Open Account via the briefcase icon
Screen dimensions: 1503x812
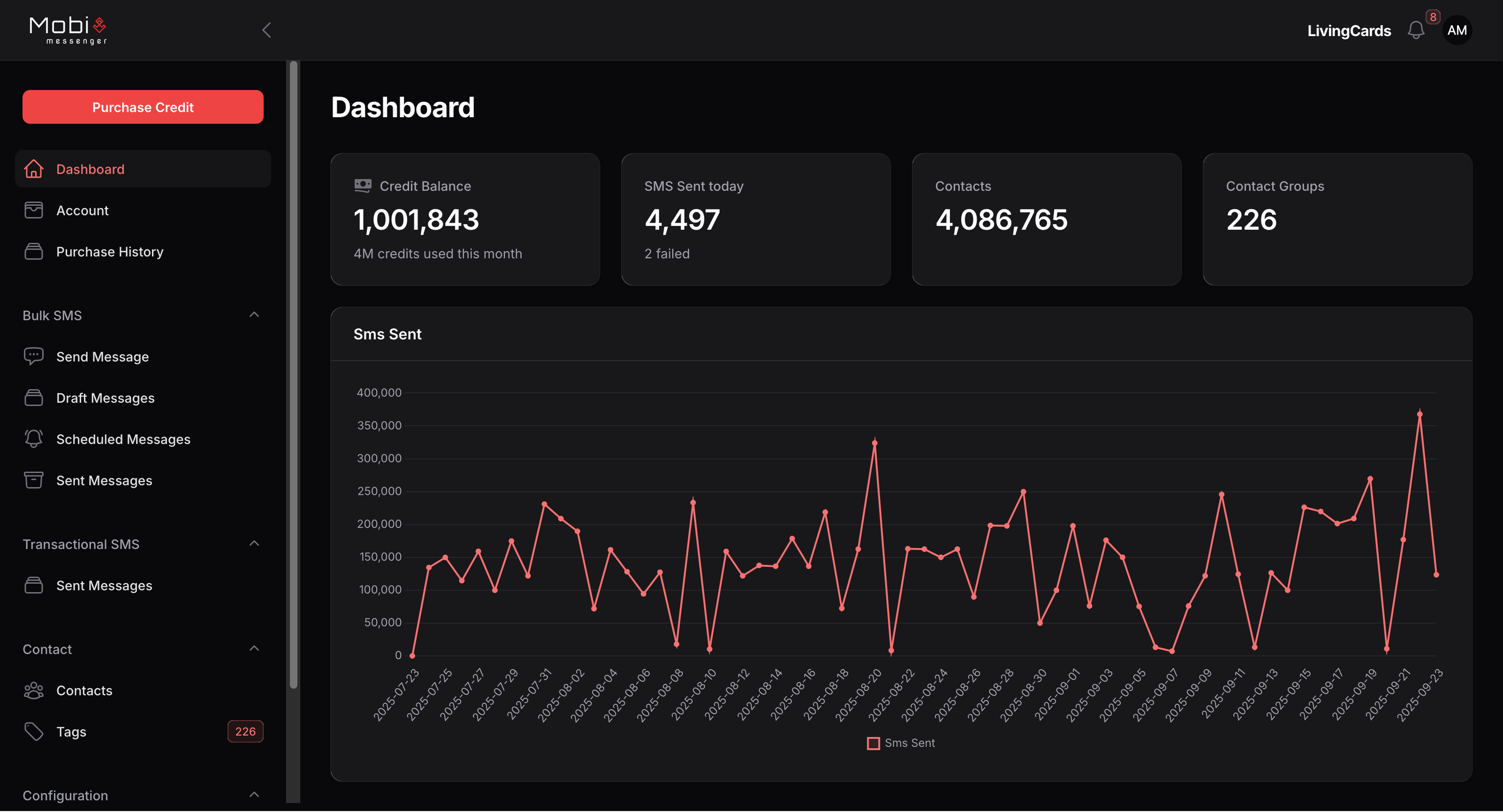click(x=34, y=210)
